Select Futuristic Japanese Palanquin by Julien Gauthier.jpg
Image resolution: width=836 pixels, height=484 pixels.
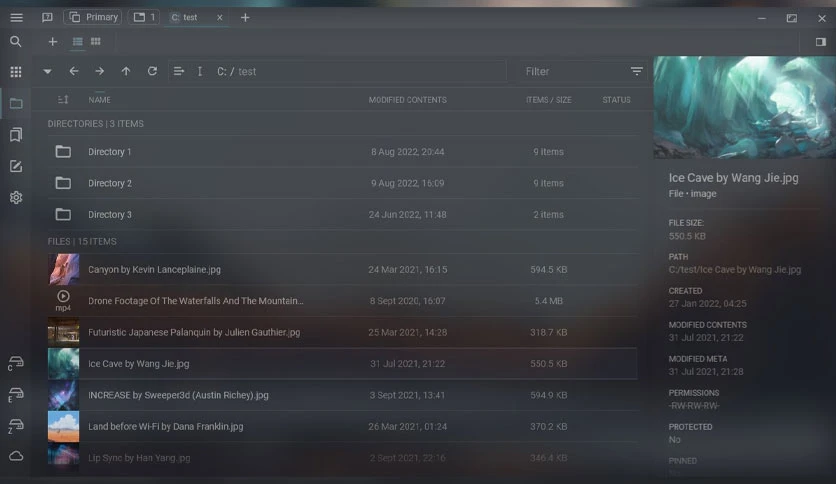342,333
